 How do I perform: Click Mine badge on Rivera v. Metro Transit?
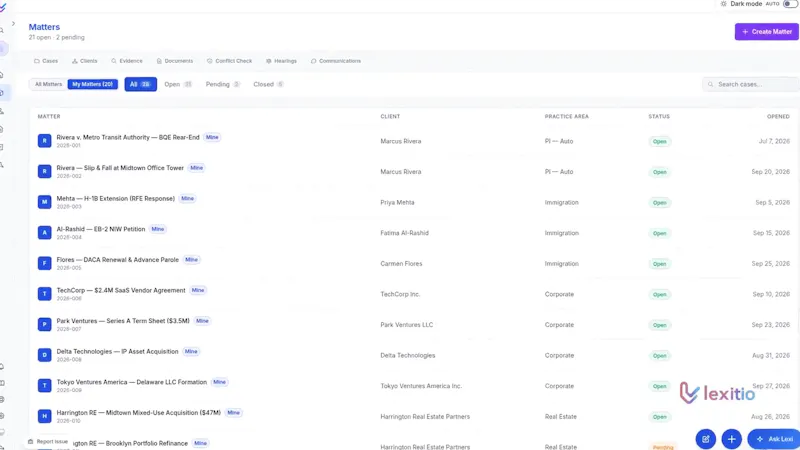click(212, 137)
